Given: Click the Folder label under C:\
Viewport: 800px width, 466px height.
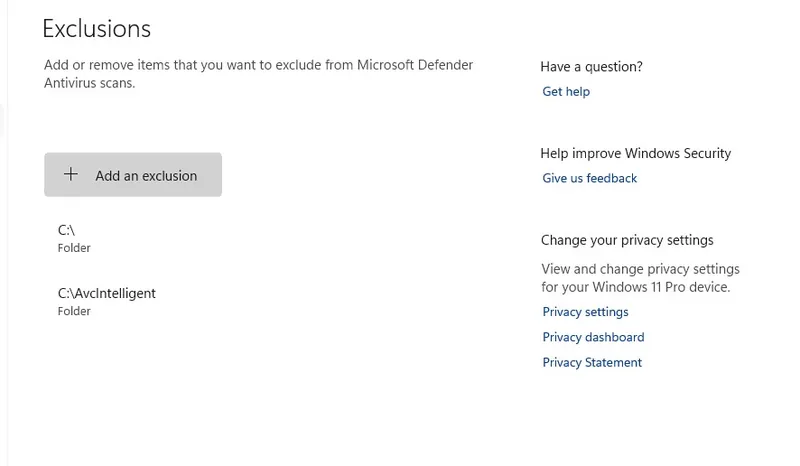Looking at the screenshot, I should pyautogui.click(x=74, y=248).
